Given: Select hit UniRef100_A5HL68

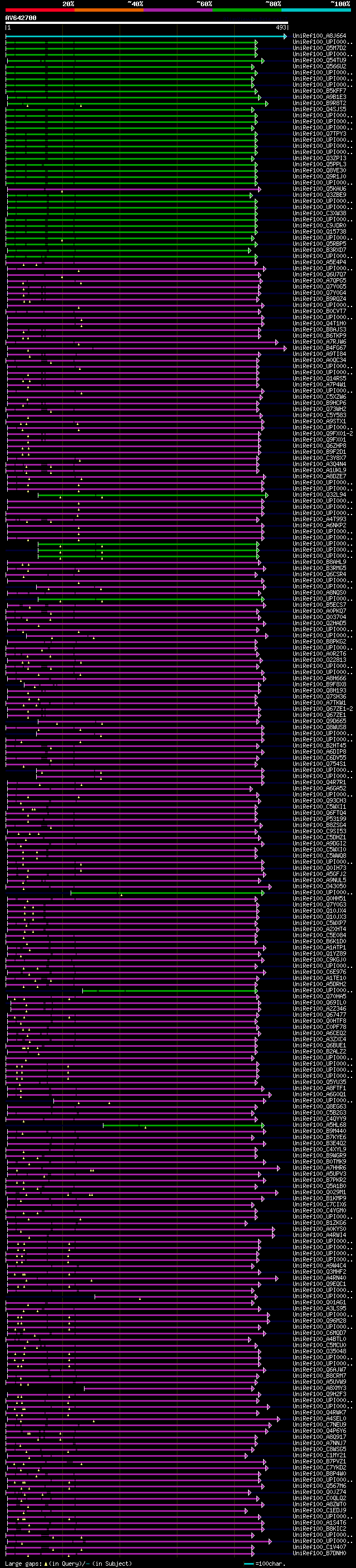Looking at the screenshot, I should pyautogui.click(x=319, y=1125).
